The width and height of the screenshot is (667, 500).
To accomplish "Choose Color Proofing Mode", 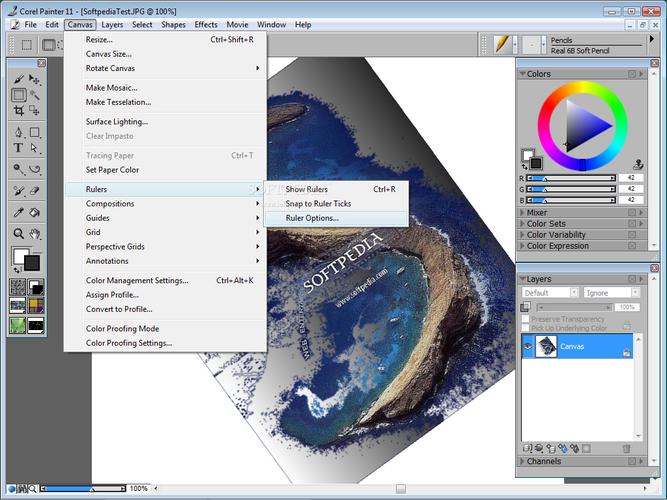I will pos(165,329).
